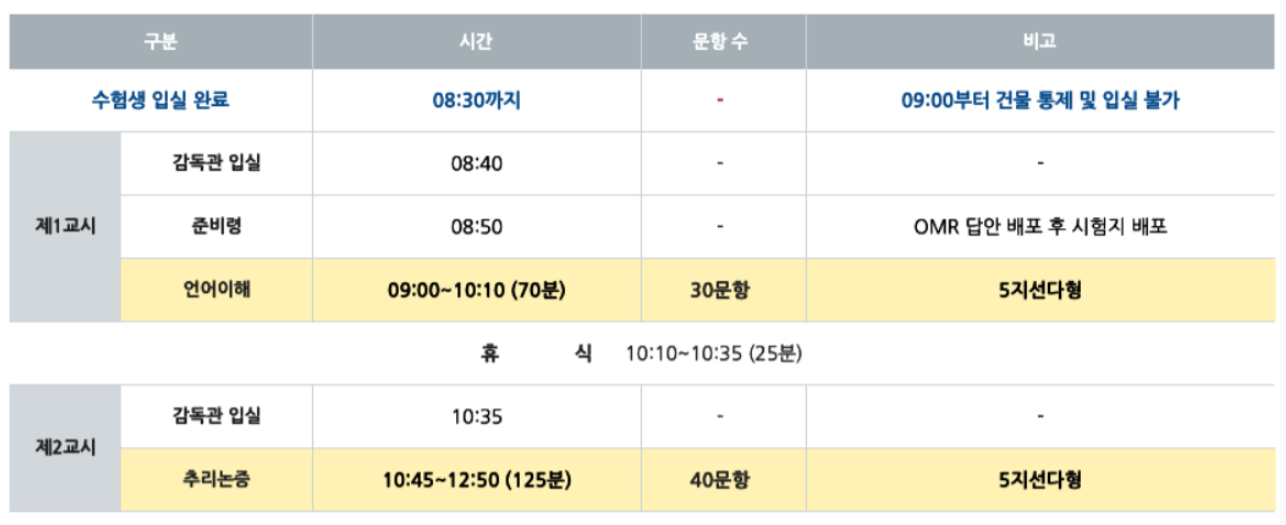Select the 비고 column header

click(x=1040, y=42)
